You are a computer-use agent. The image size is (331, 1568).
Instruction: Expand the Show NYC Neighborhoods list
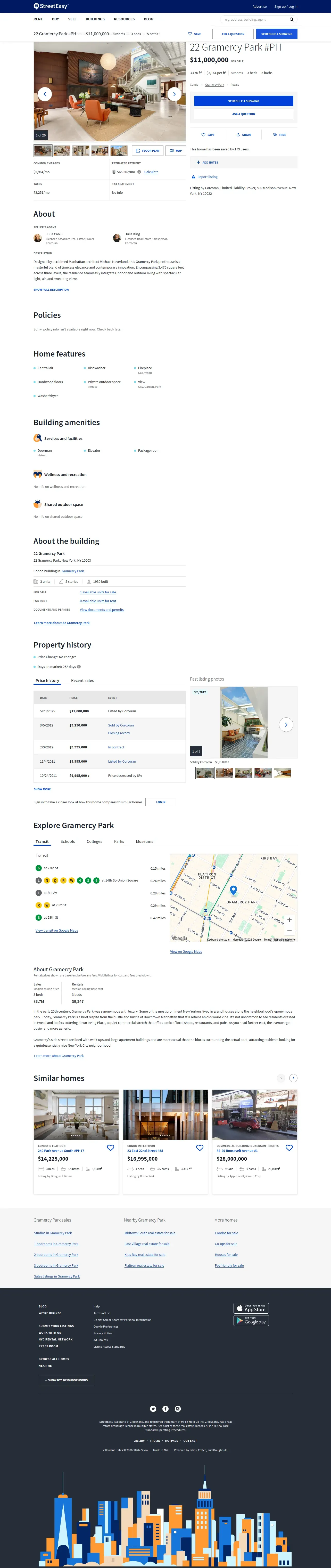coord(66,1380)
